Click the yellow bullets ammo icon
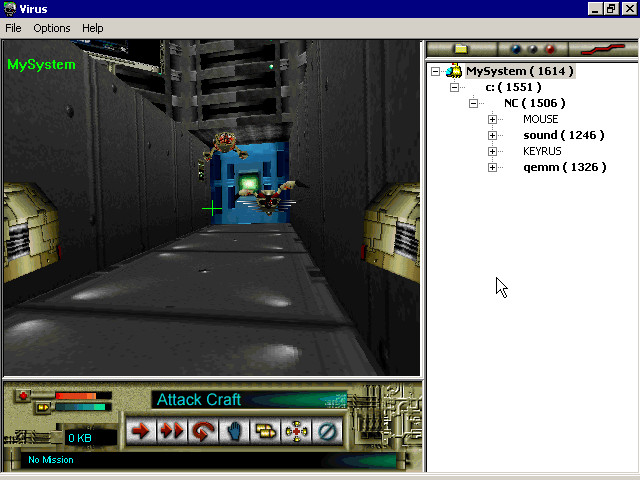 (265, 431)
